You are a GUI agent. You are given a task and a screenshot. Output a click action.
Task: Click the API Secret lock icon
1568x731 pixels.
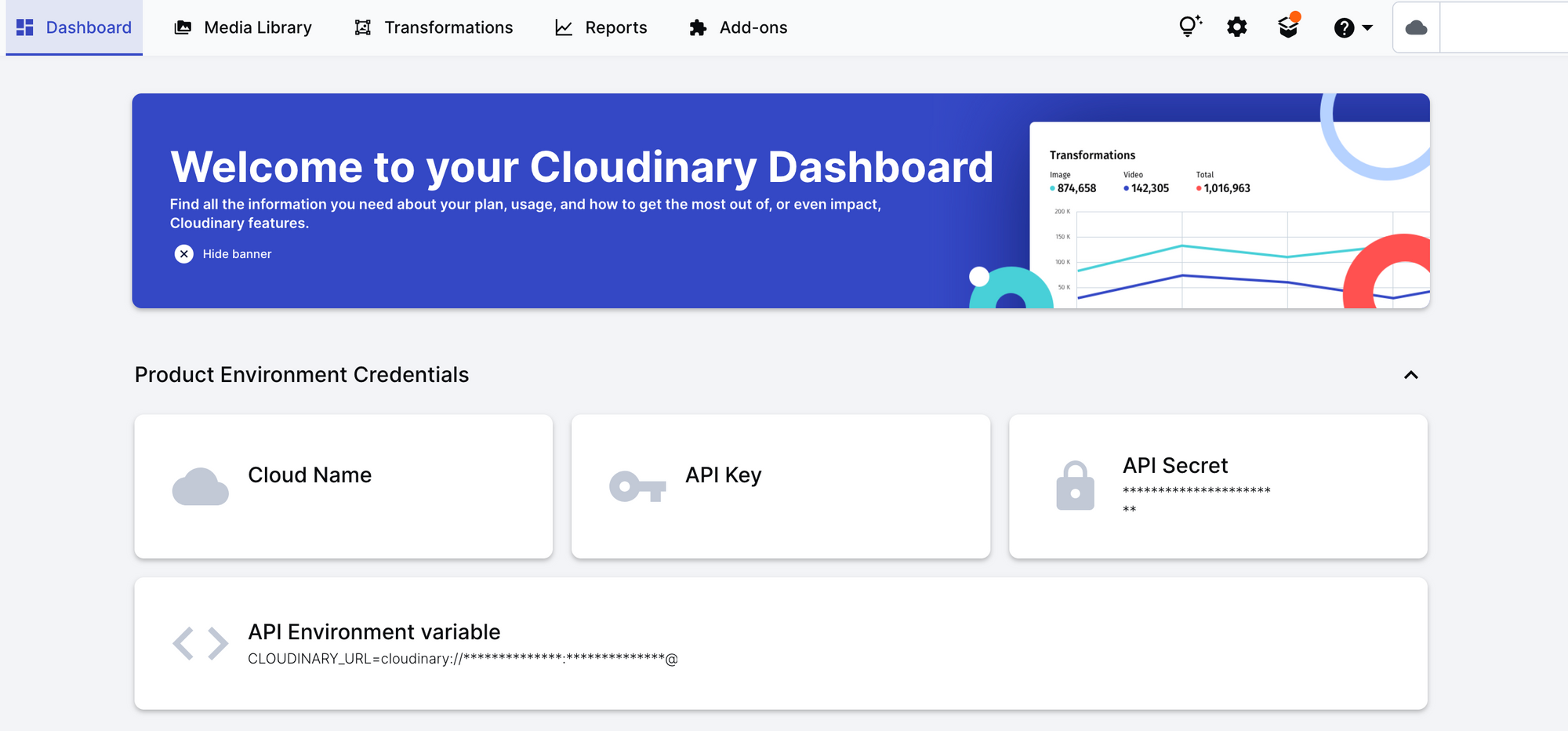pos(1076,486)
